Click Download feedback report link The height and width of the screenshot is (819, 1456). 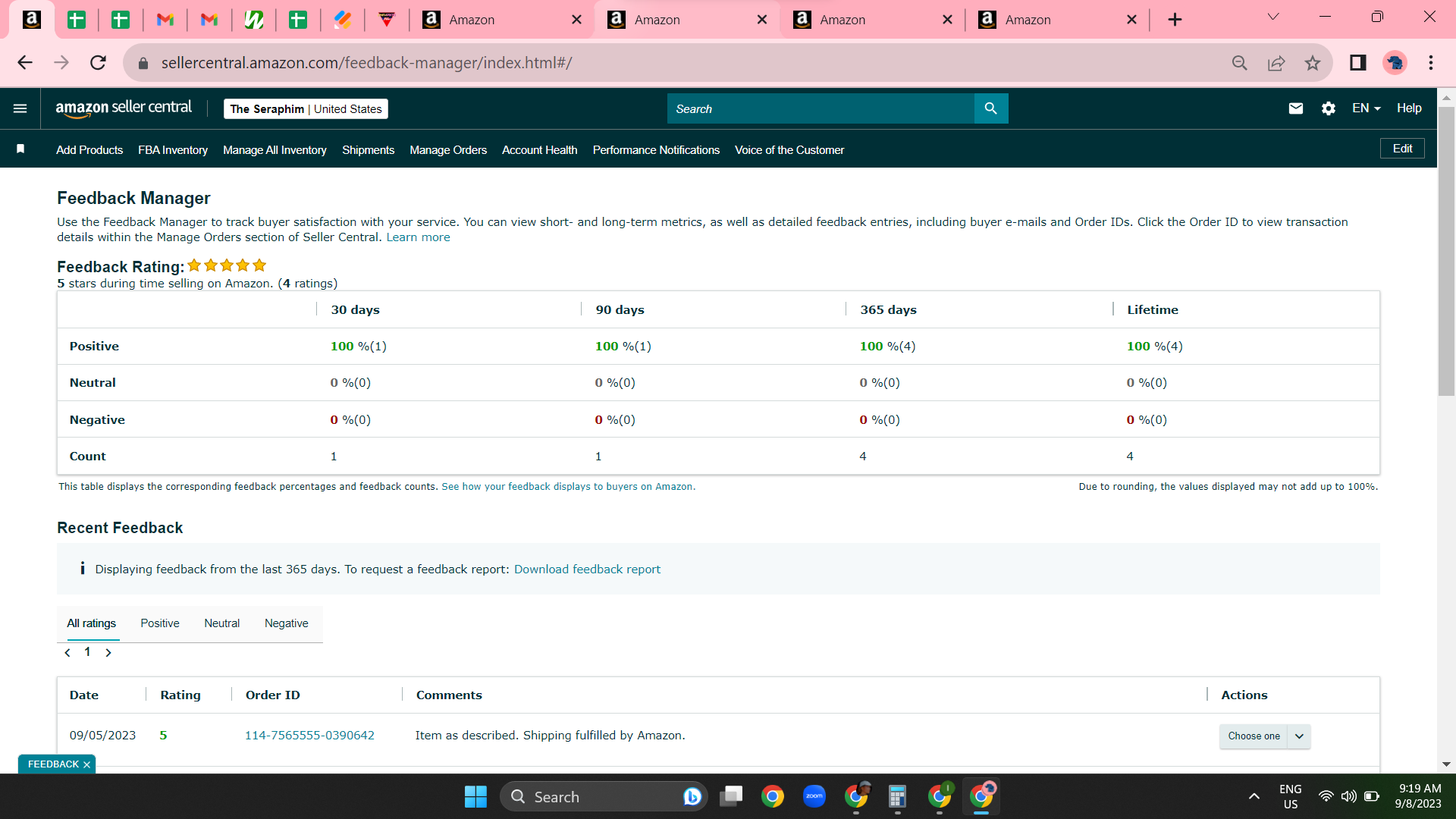[587, 570]
